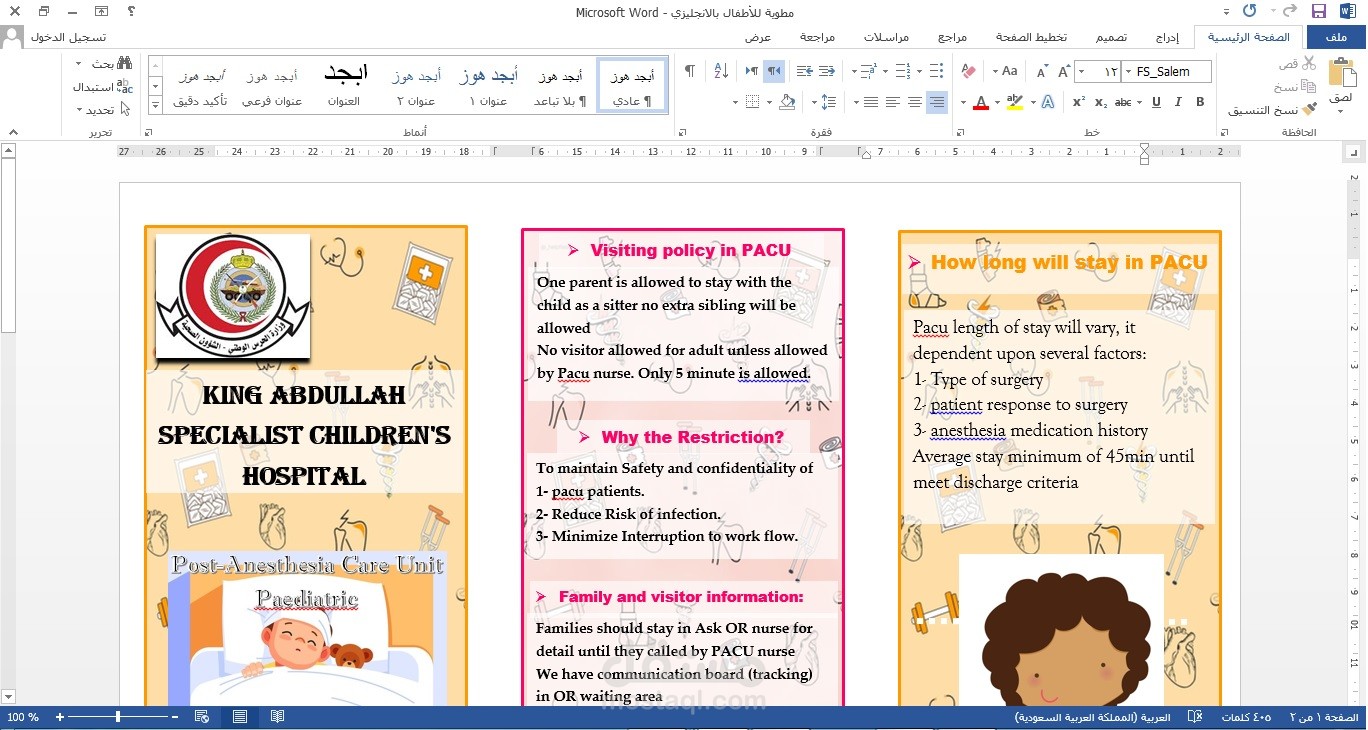The image size is (1368, 730).
Task: Click the Paste (لصق) clipboard icon
Action: [1341, 73]
